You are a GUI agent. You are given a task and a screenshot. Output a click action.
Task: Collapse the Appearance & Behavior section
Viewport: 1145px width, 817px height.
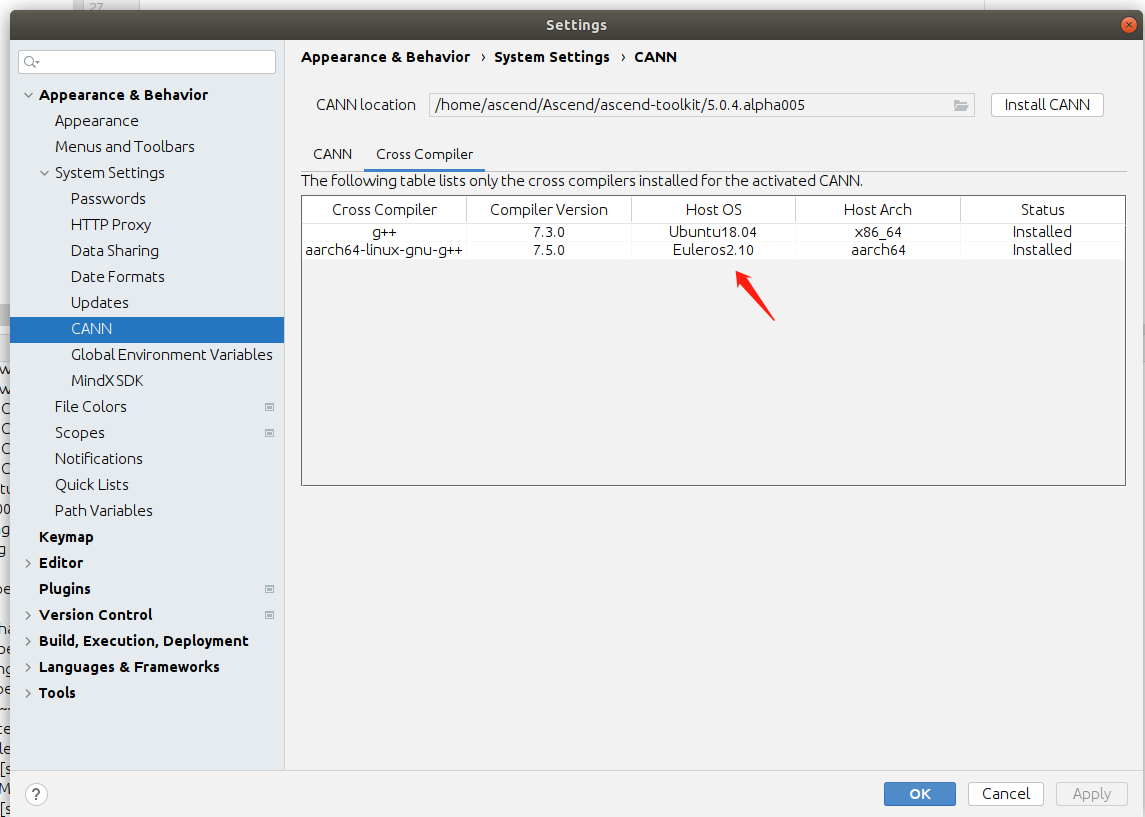click(x=27, y=95)
